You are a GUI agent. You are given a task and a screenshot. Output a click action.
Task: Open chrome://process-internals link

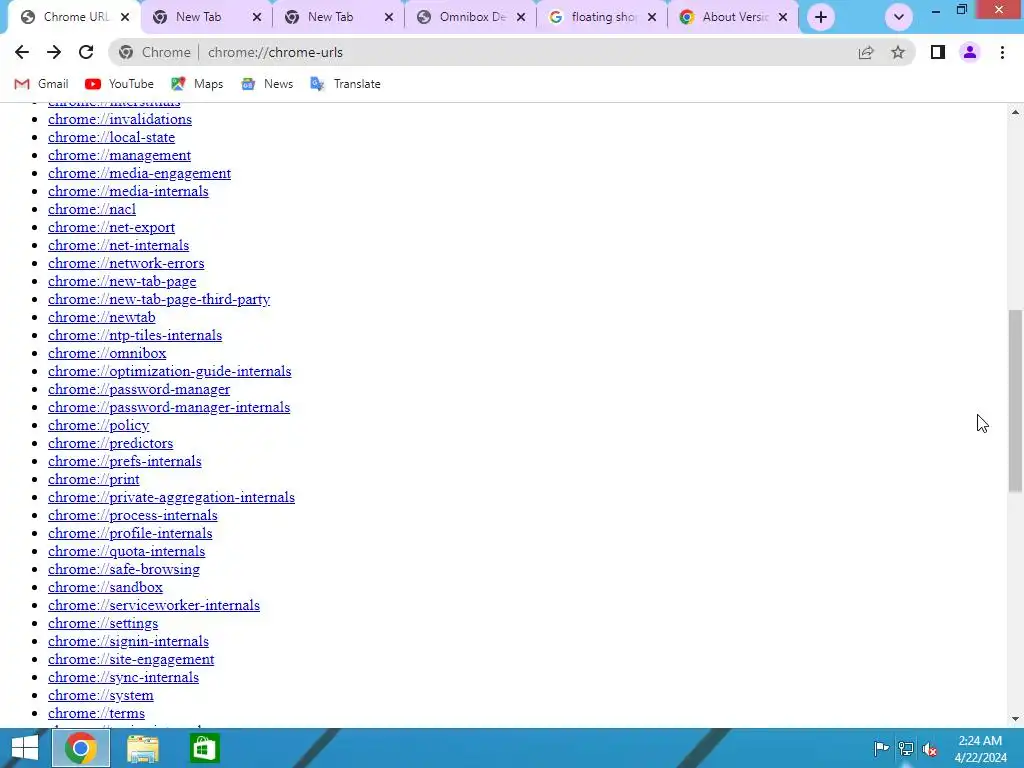pos(133,515)
